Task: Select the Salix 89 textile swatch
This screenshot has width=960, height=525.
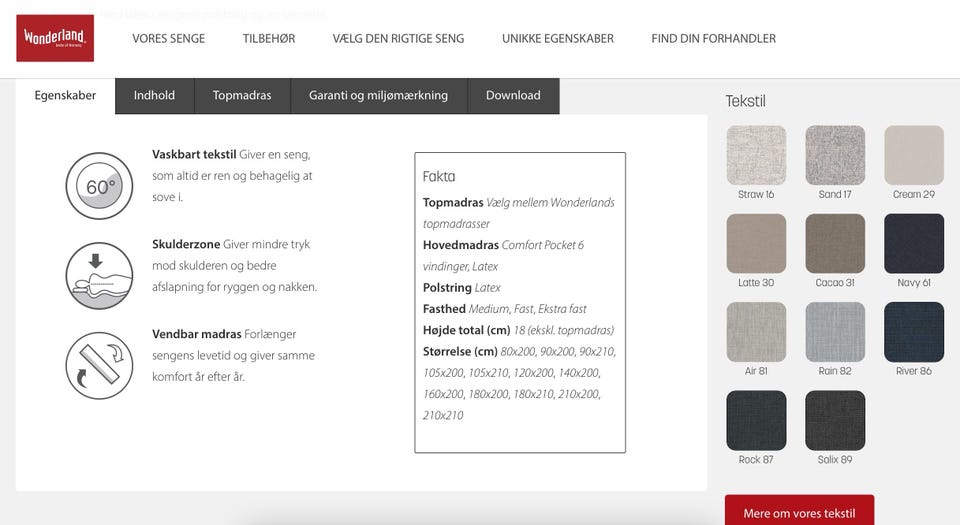Action: click(x=835, y=420)
